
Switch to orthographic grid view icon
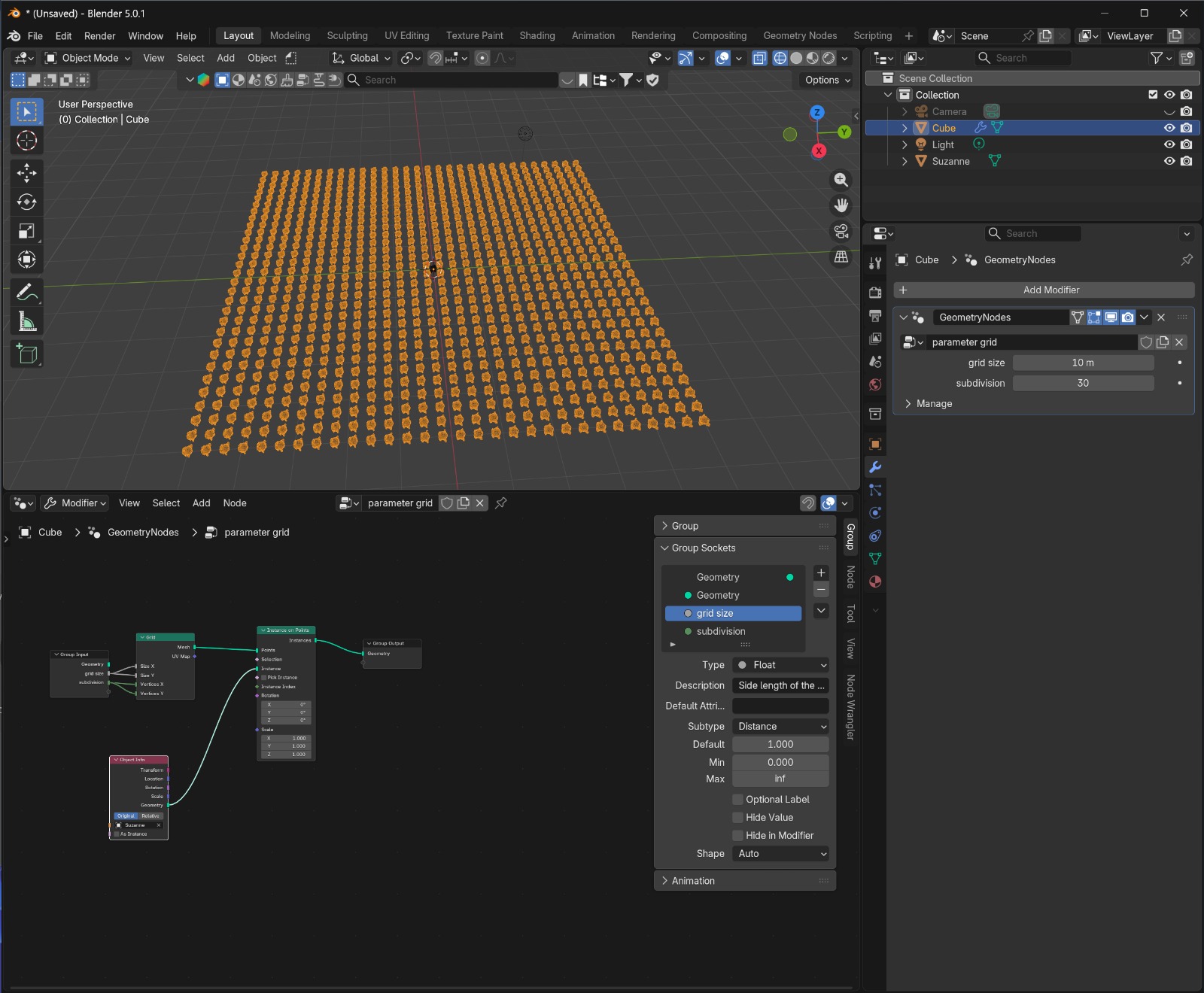click(x=841, y=257)
